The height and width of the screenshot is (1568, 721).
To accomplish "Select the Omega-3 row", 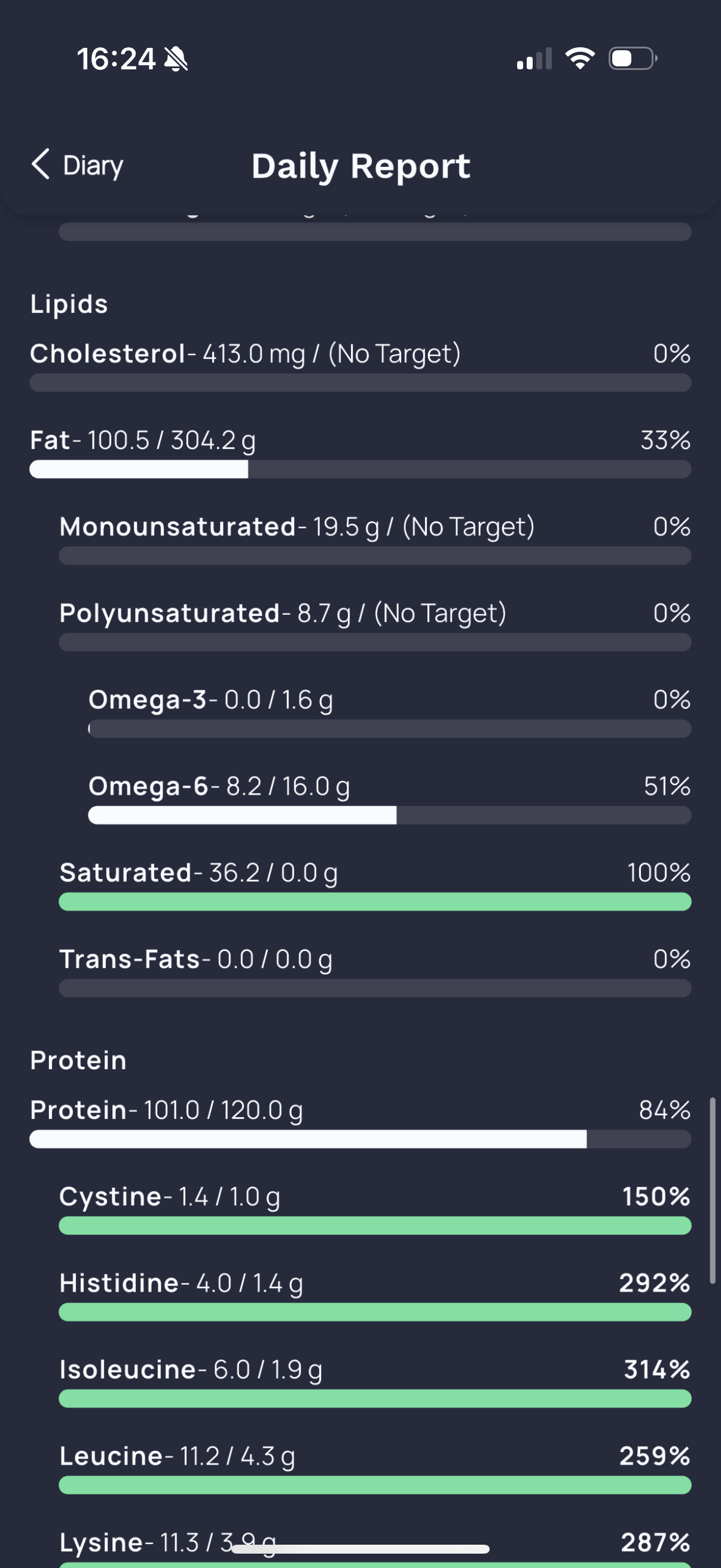I will pyautogui.click(x=389, y=711).
